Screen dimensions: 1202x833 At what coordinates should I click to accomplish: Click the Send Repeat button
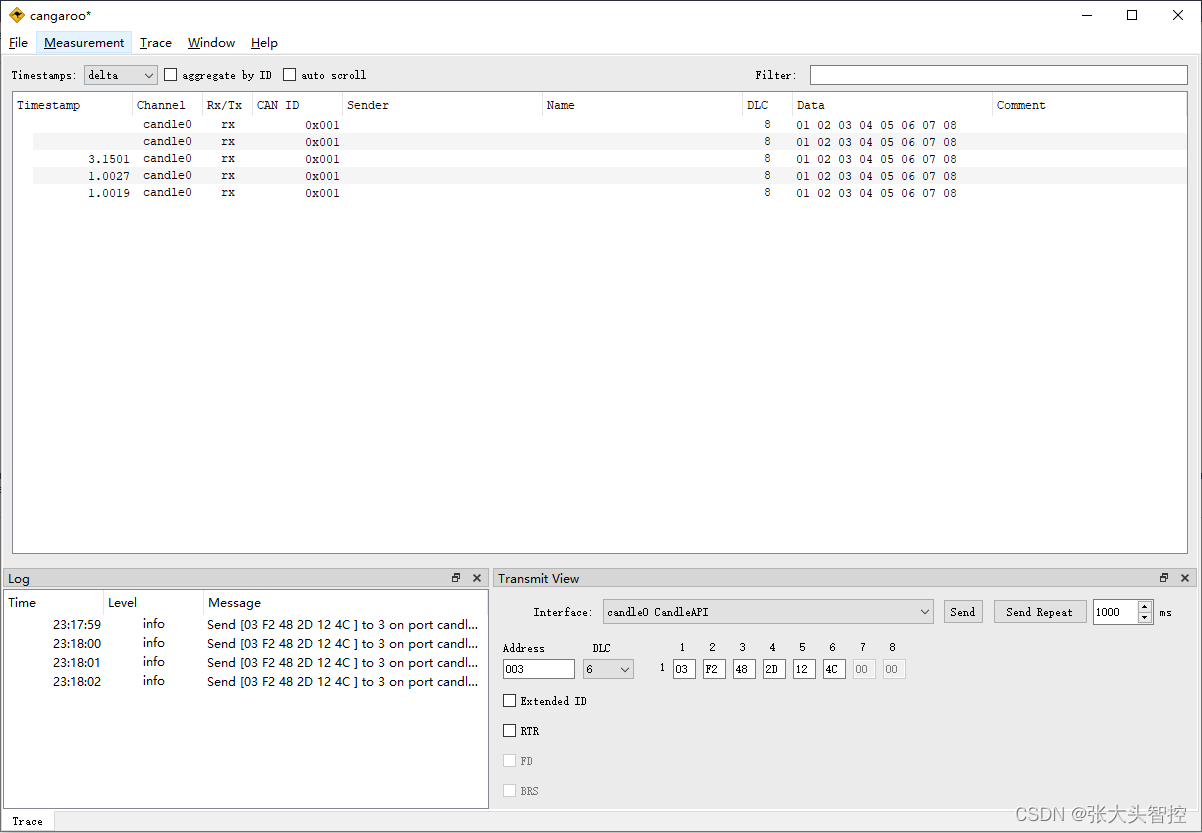click(1039, 611)
